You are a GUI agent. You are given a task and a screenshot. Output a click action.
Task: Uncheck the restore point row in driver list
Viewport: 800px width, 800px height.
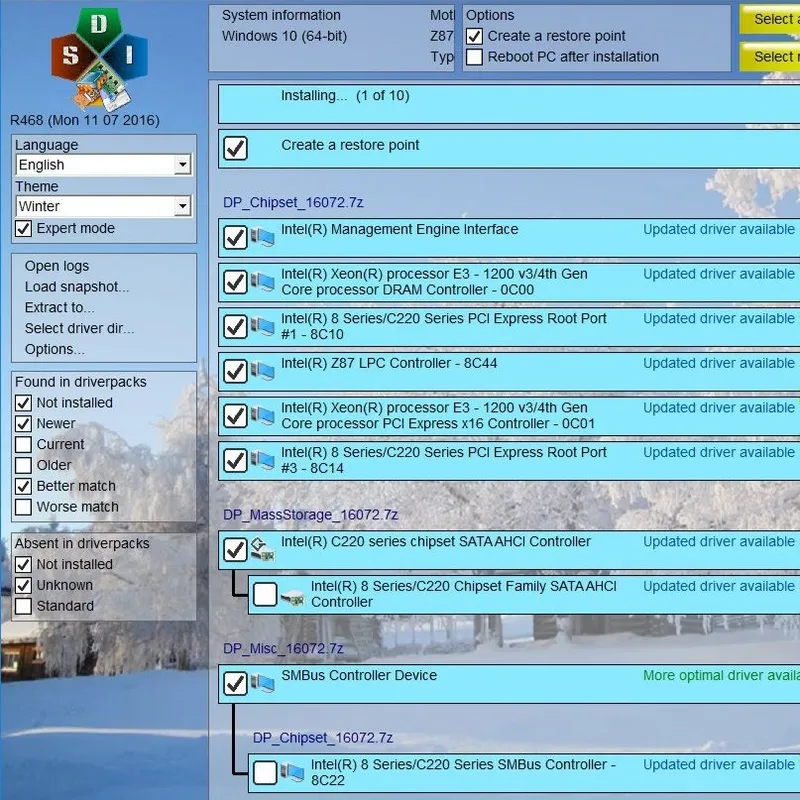tap(235, 148)
